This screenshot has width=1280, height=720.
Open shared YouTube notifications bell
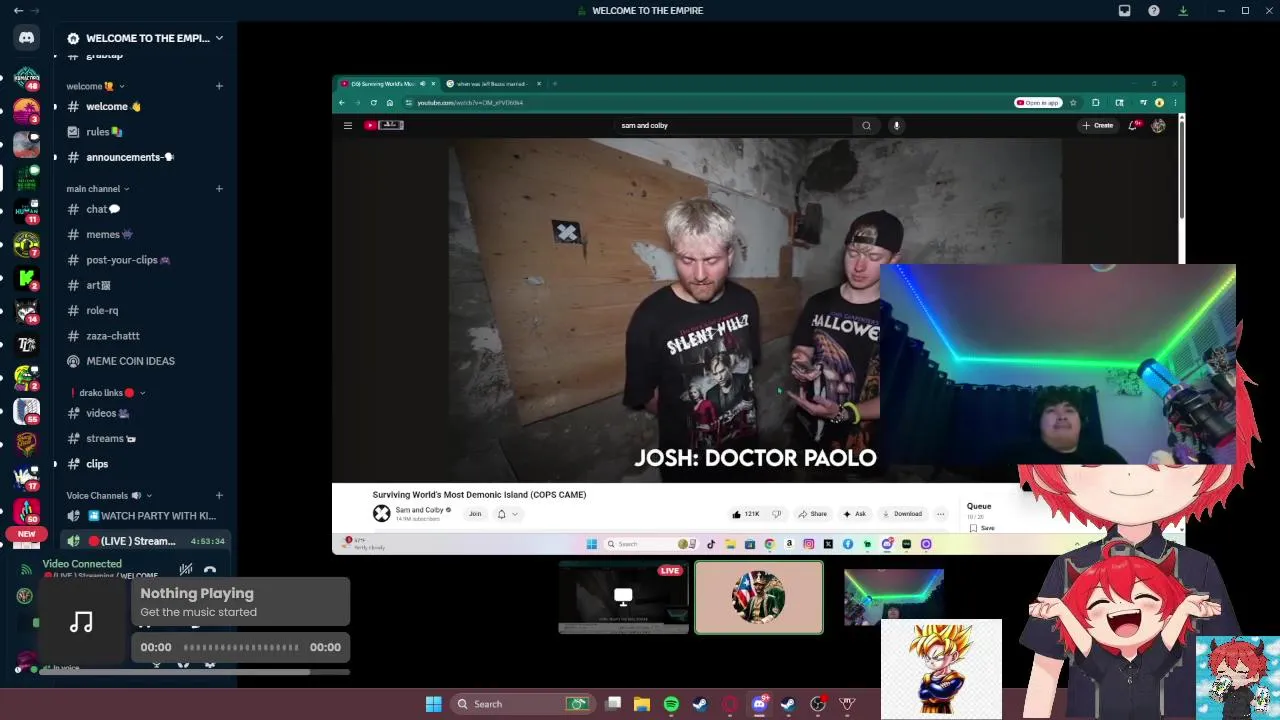pos(1133,125)
